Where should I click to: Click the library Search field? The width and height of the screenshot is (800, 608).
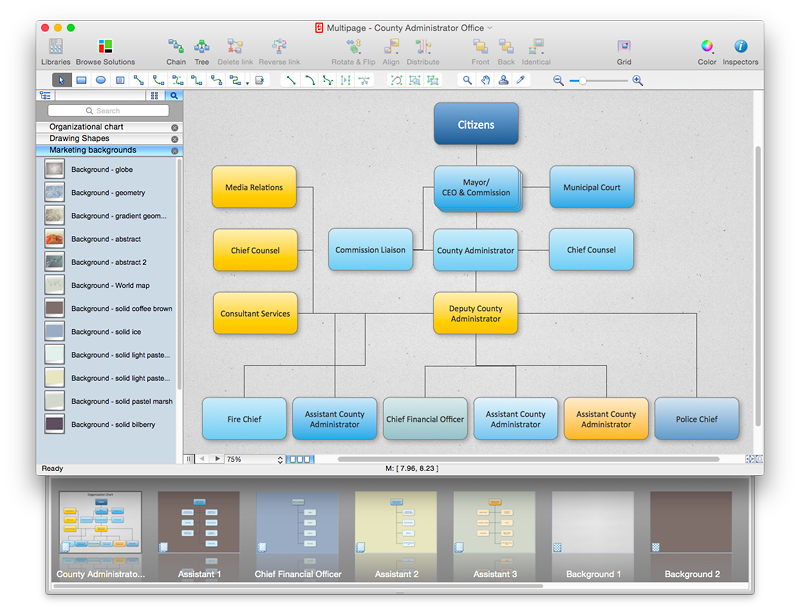(108, 111)
